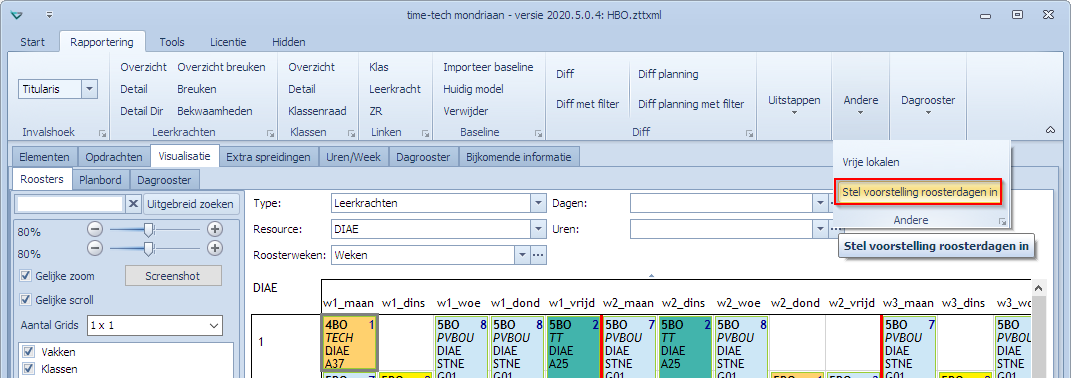Screen dimensions: 1071x378
Task: Disable the Vakken checkbox
Action: point(29,352)
